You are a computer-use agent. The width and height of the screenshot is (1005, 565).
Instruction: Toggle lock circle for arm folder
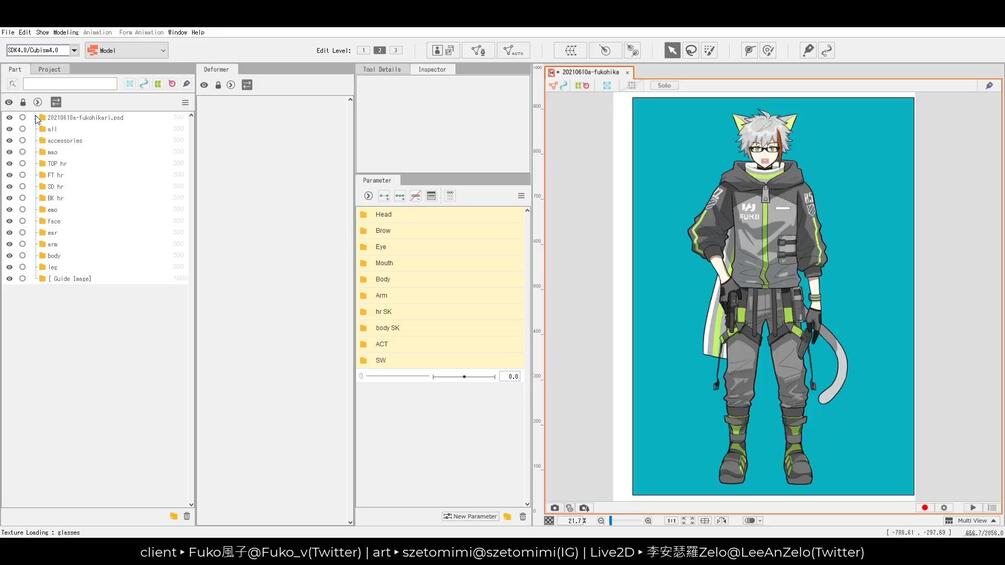(x=22, y=244)
